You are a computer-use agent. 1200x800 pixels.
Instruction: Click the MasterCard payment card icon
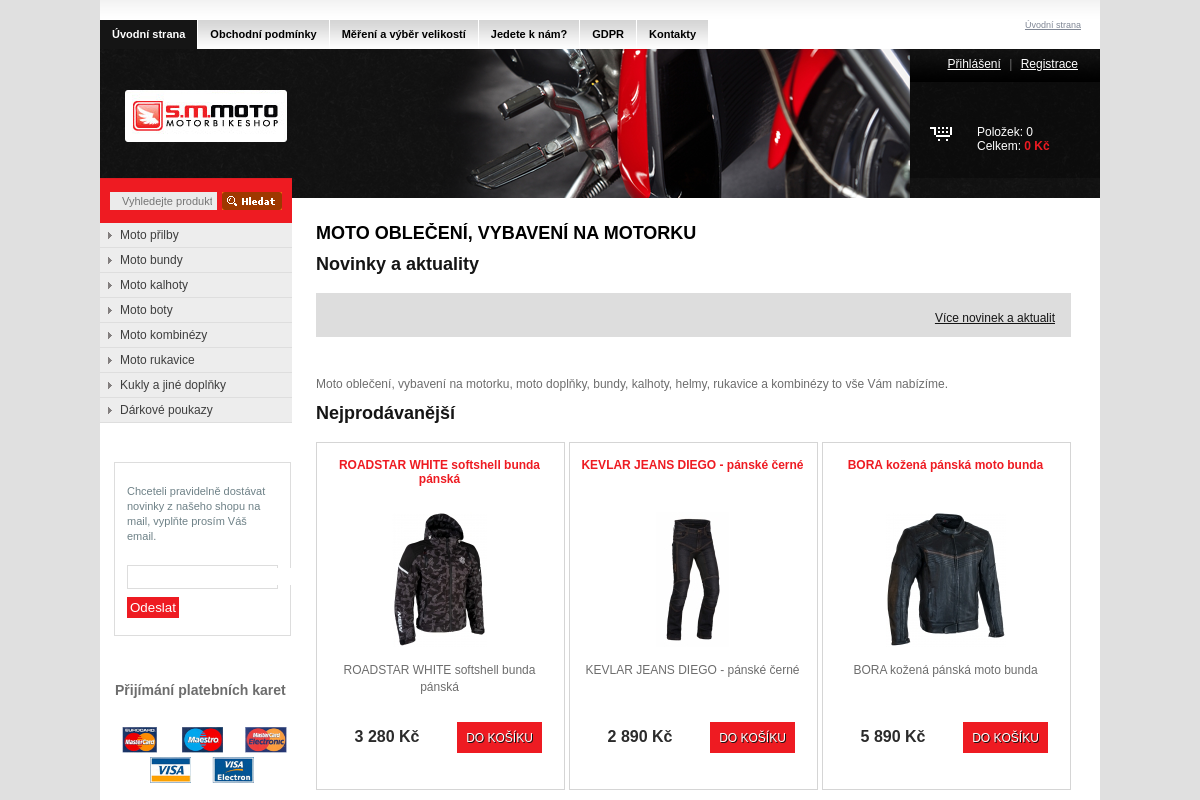pyautogui.click(x=140, y=740)
